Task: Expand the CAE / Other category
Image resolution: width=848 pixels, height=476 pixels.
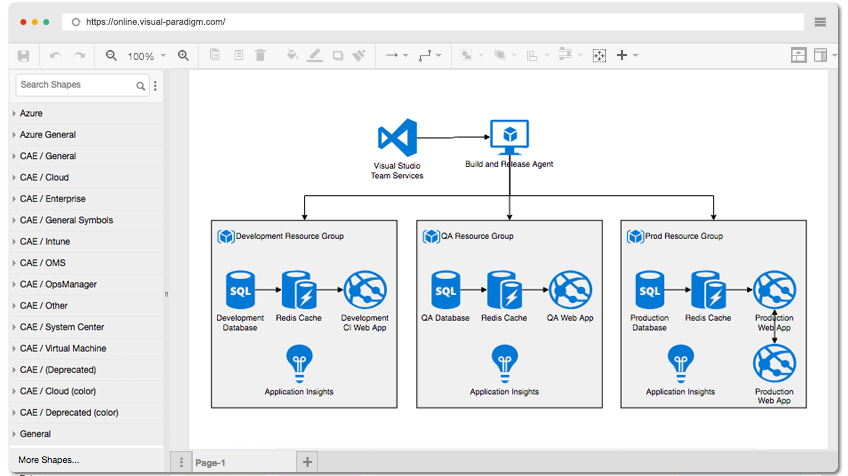Action: [x=87, y=306]
